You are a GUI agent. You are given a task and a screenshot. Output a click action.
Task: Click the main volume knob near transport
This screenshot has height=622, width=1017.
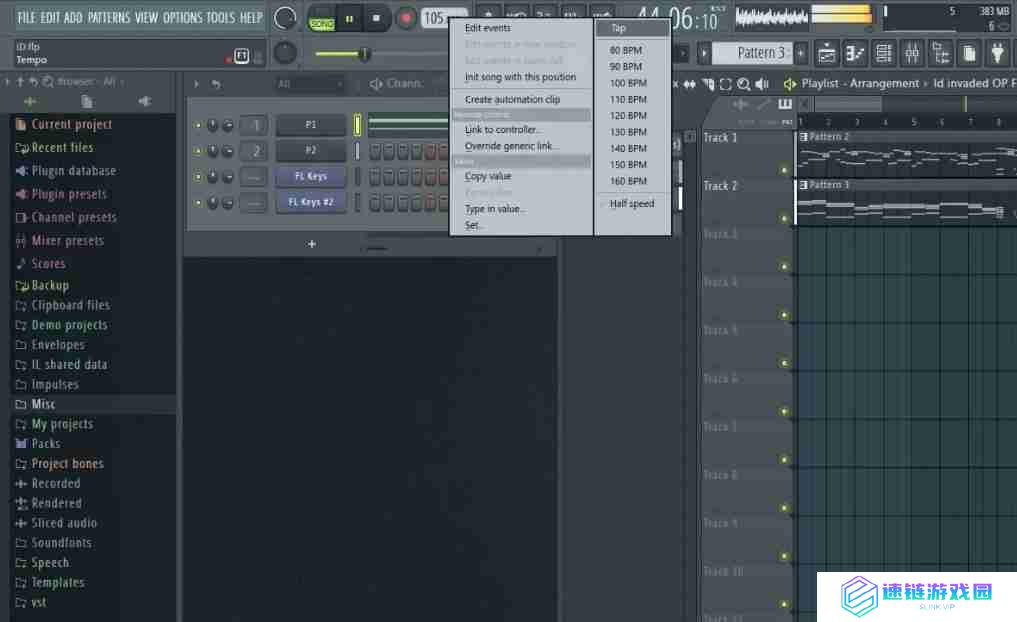point(285,18)
